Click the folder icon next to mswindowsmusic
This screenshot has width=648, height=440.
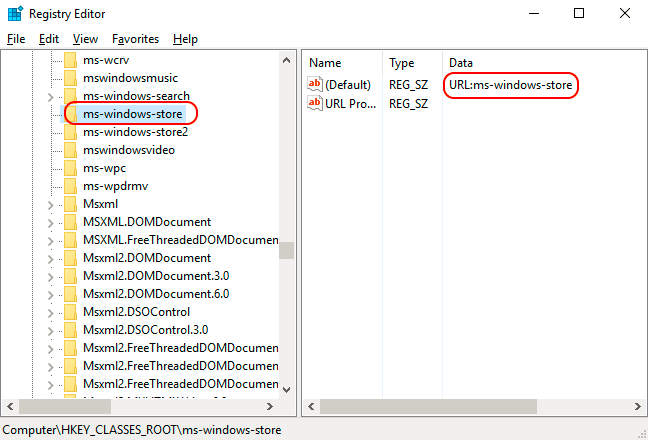point(70,78)
